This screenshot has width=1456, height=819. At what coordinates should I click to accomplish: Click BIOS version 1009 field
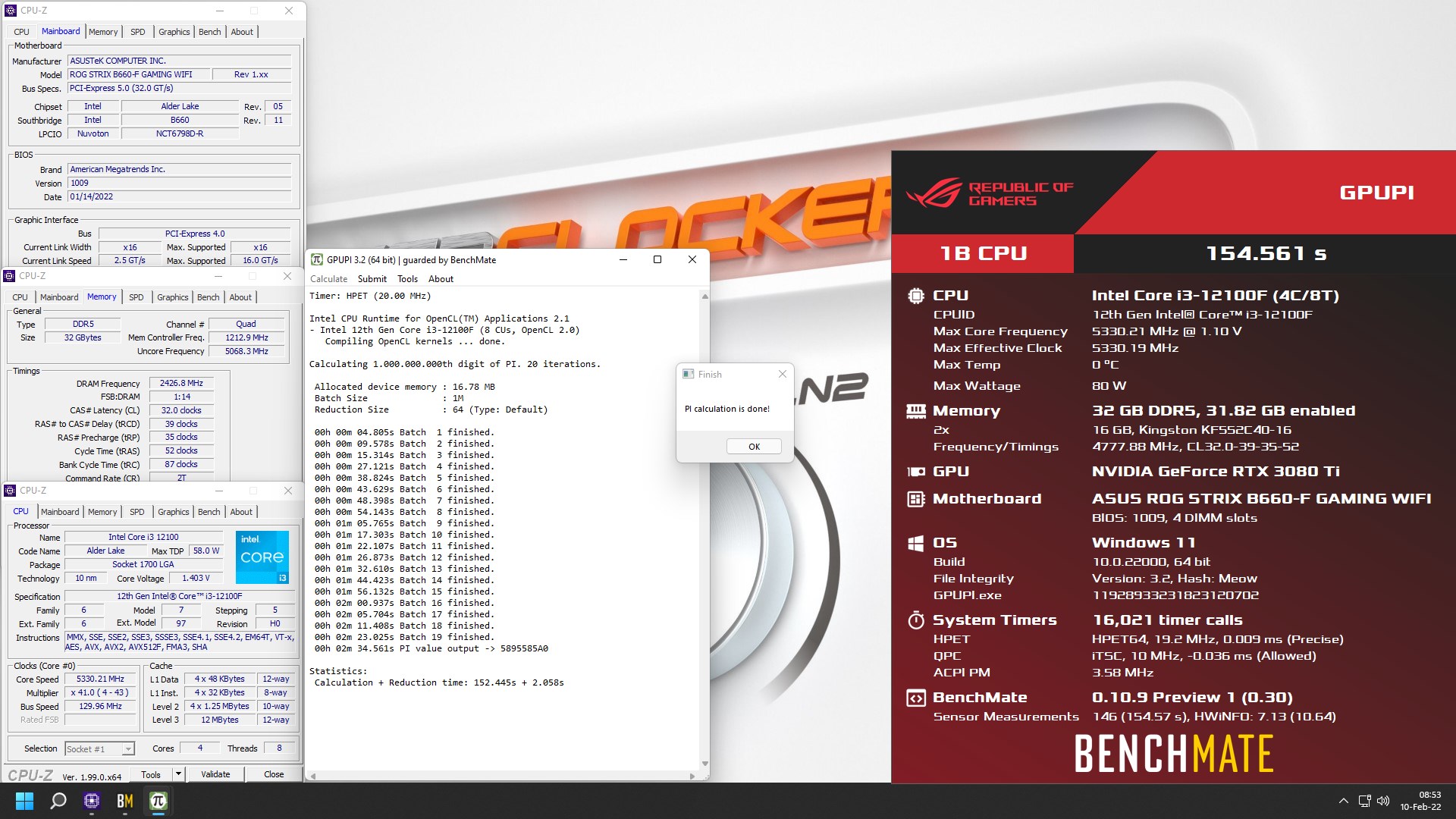(x=179, y=183)
